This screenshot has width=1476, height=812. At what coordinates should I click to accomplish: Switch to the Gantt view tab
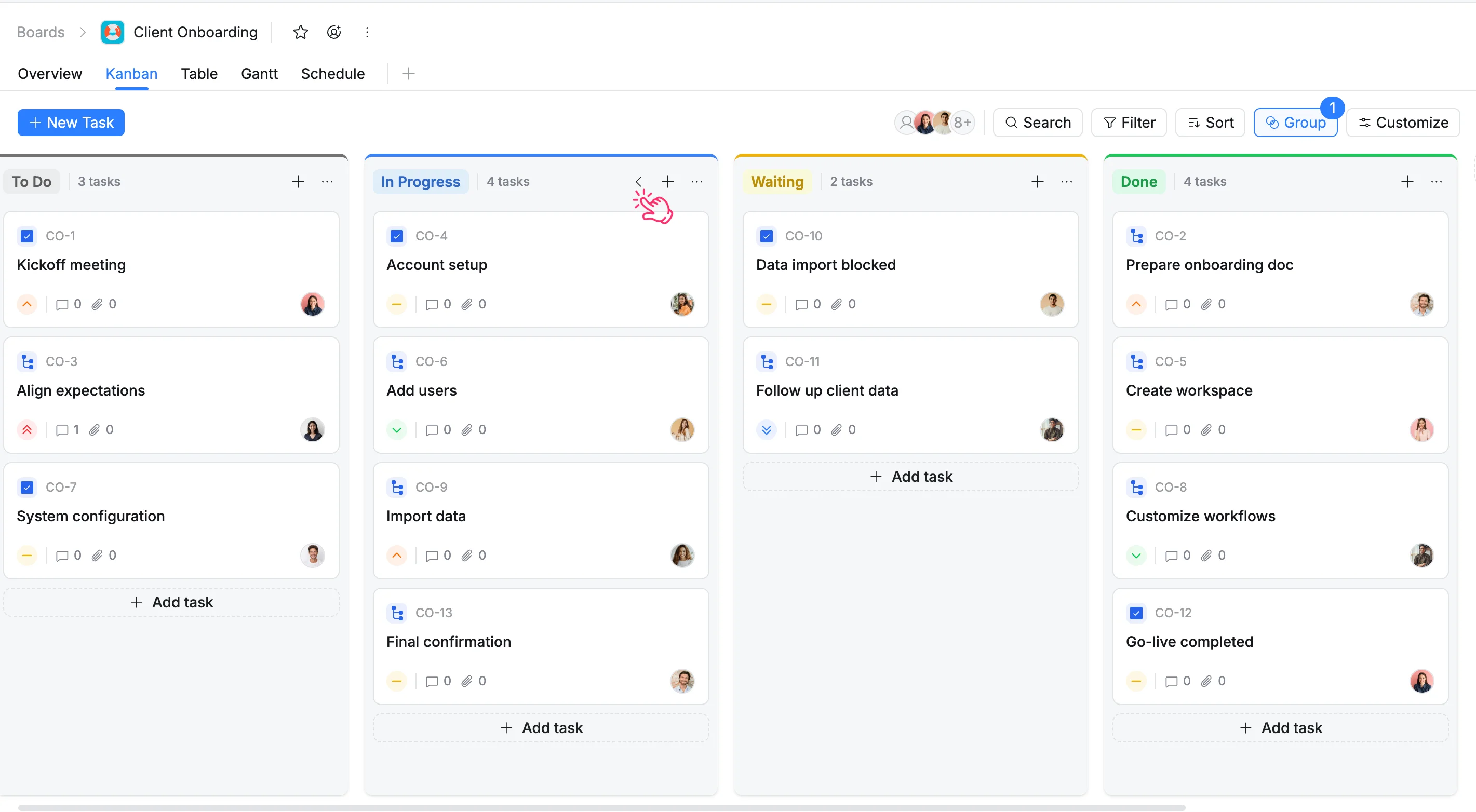tap(259, 74)
